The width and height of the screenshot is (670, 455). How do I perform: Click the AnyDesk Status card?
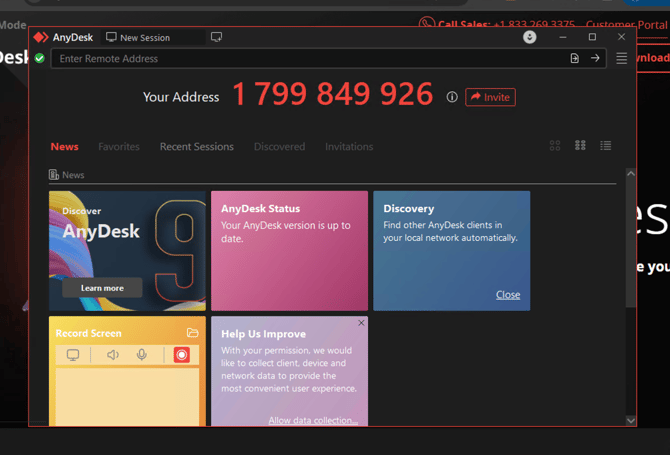(289, 251)
